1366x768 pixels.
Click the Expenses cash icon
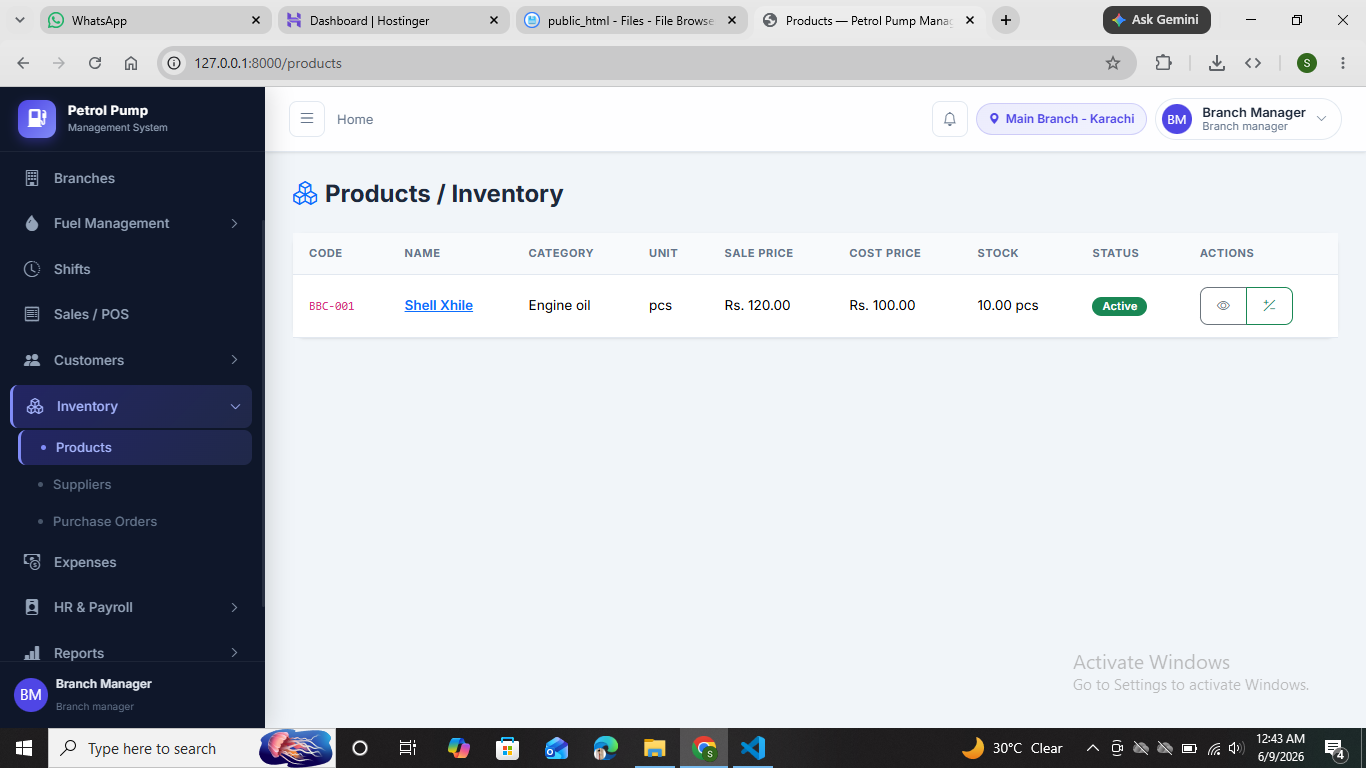pos(32,562)
